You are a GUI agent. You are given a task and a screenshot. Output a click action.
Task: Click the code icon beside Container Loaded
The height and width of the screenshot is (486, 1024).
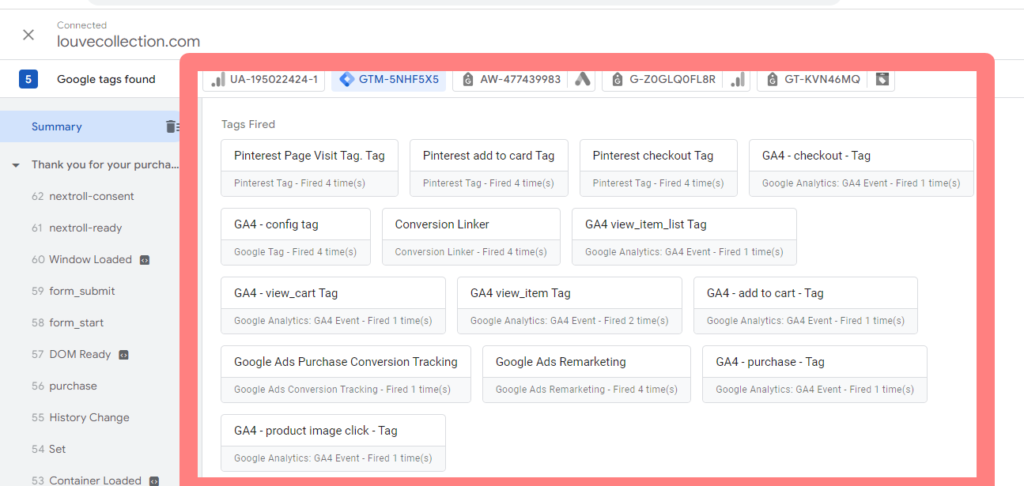[154, 481]
